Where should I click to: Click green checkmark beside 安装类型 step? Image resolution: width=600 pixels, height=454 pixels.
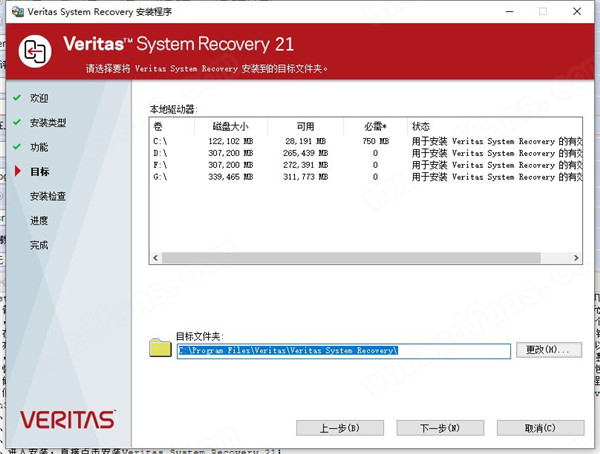pos(16,122)
